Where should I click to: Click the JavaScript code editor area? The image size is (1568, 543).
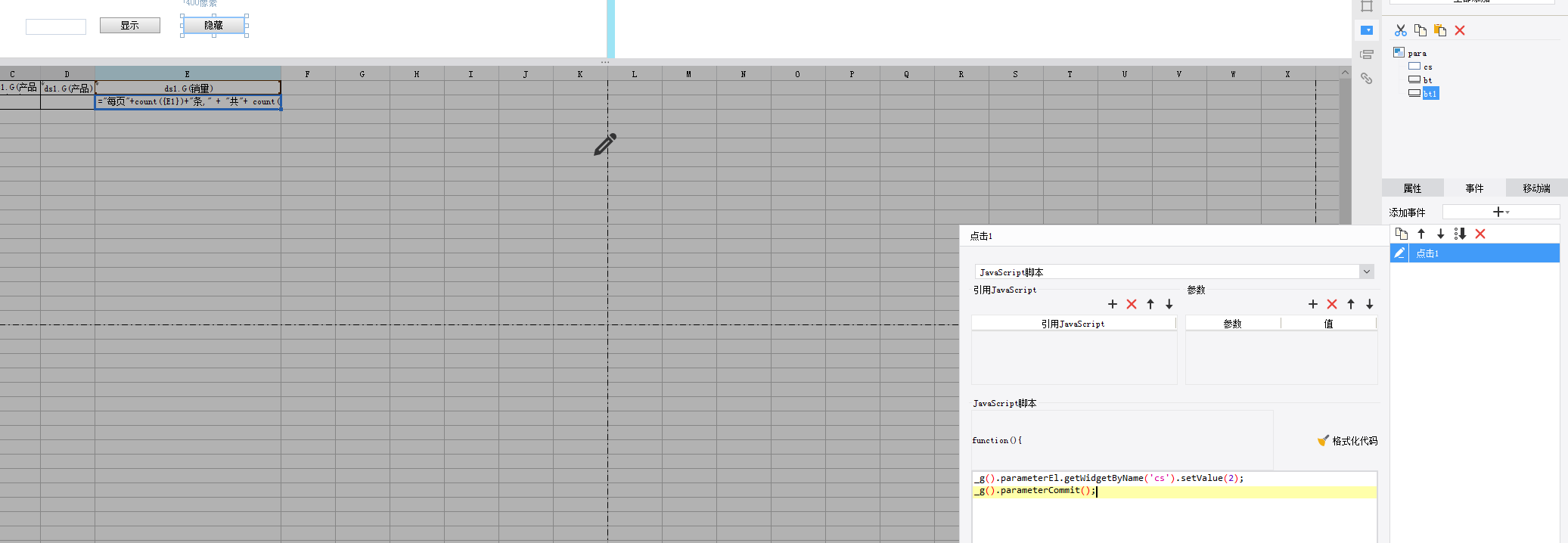point(1174,507)
